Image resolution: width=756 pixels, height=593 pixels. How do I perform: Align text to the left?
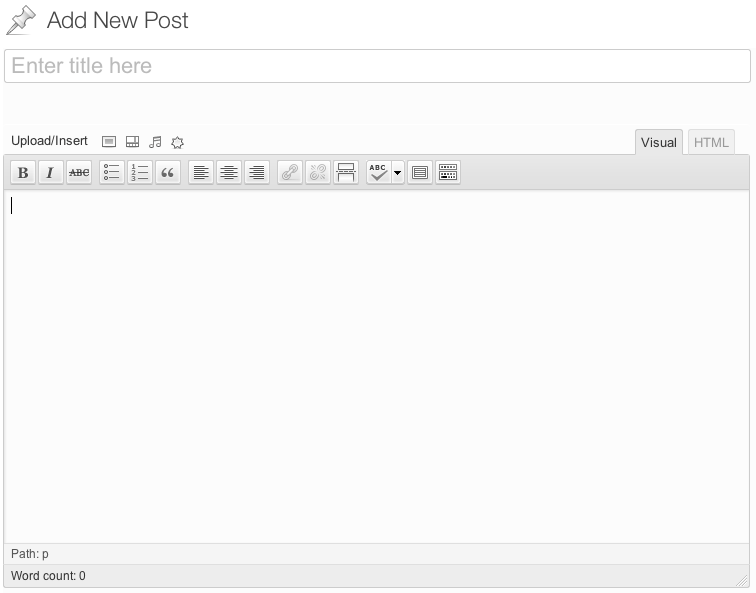[x=201, y=173]
